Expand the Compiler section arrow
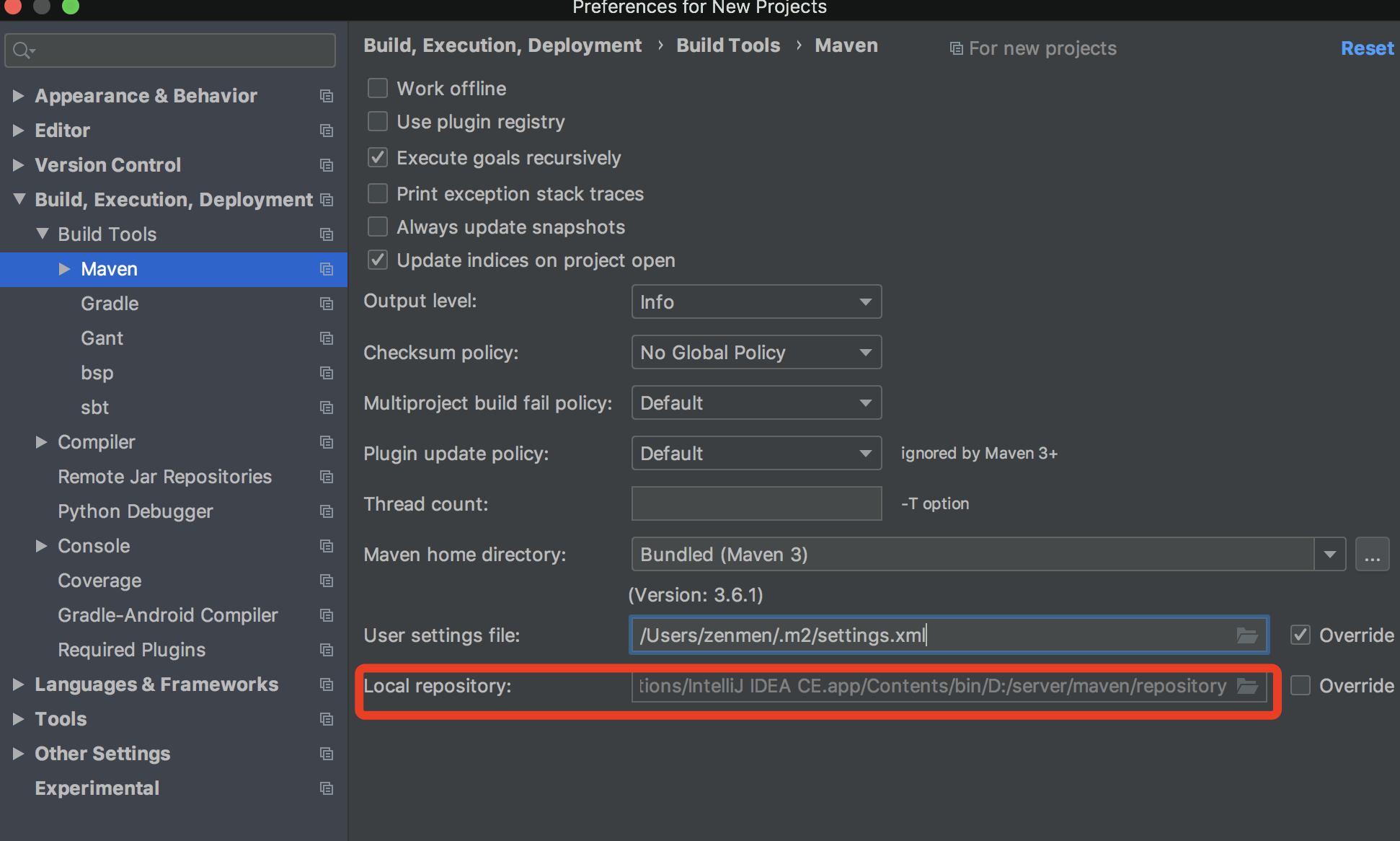This screenshot has height=841, width=1400. pos(42,442)
